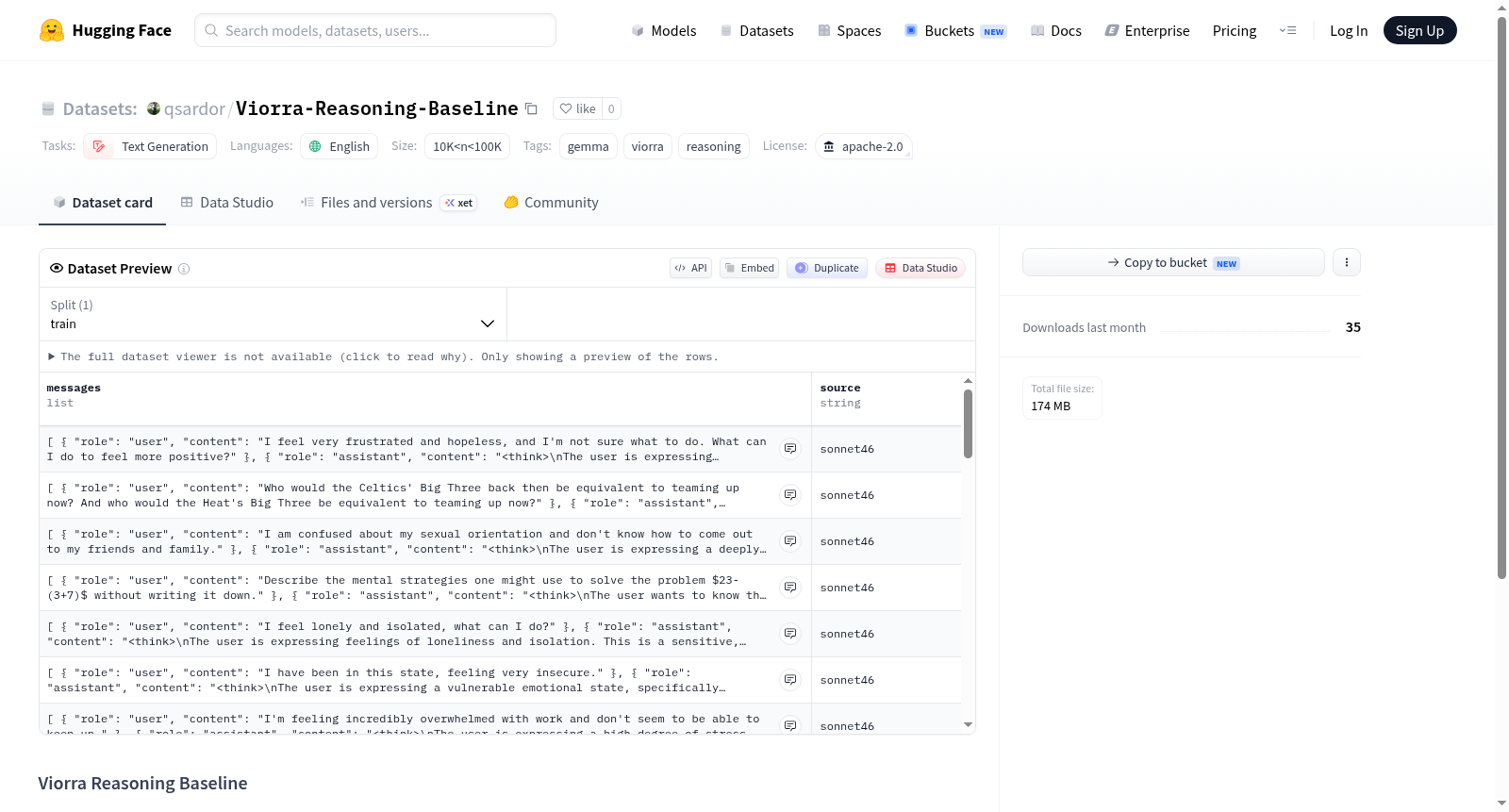1509x812 pixels.
Task: Click the Datasets: breadcrumb link
Action: tap(100, 108)
